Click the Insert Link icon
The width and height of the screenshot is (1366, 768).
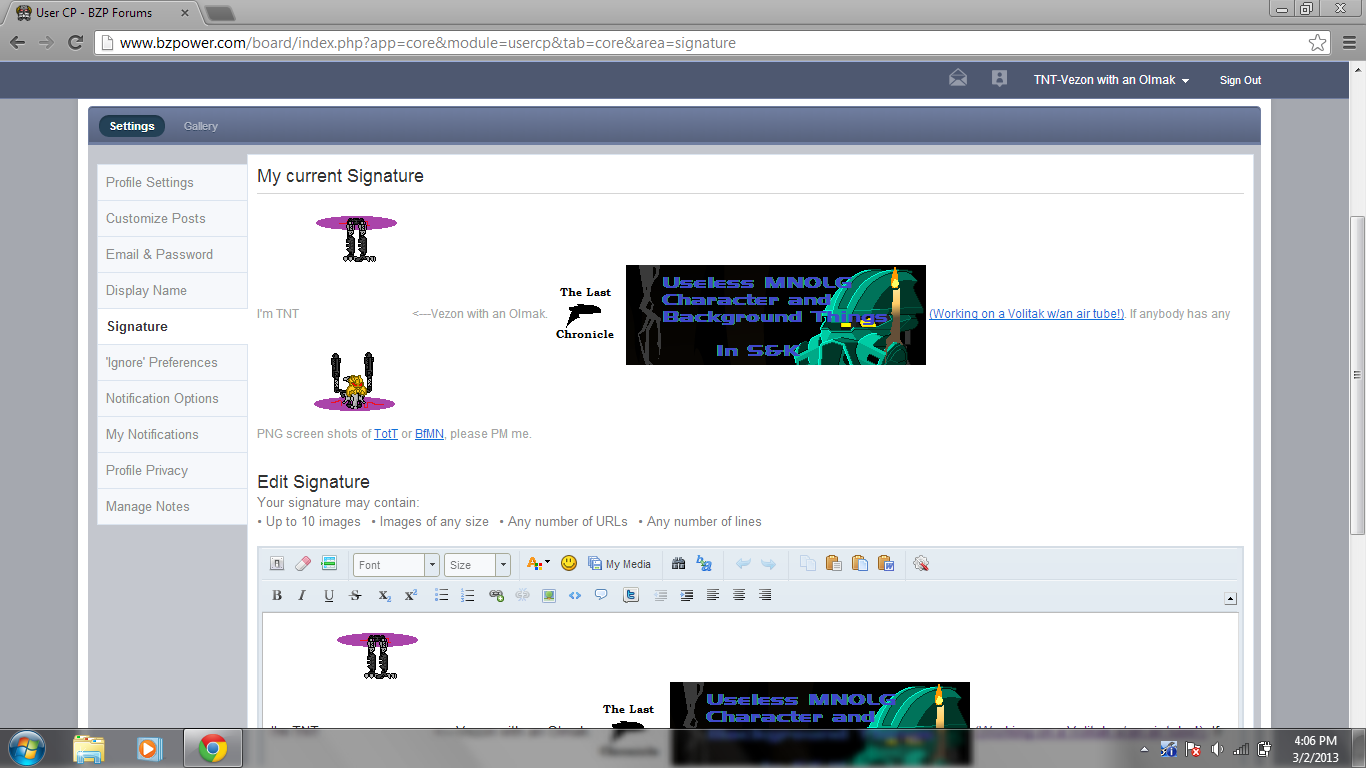495,595
